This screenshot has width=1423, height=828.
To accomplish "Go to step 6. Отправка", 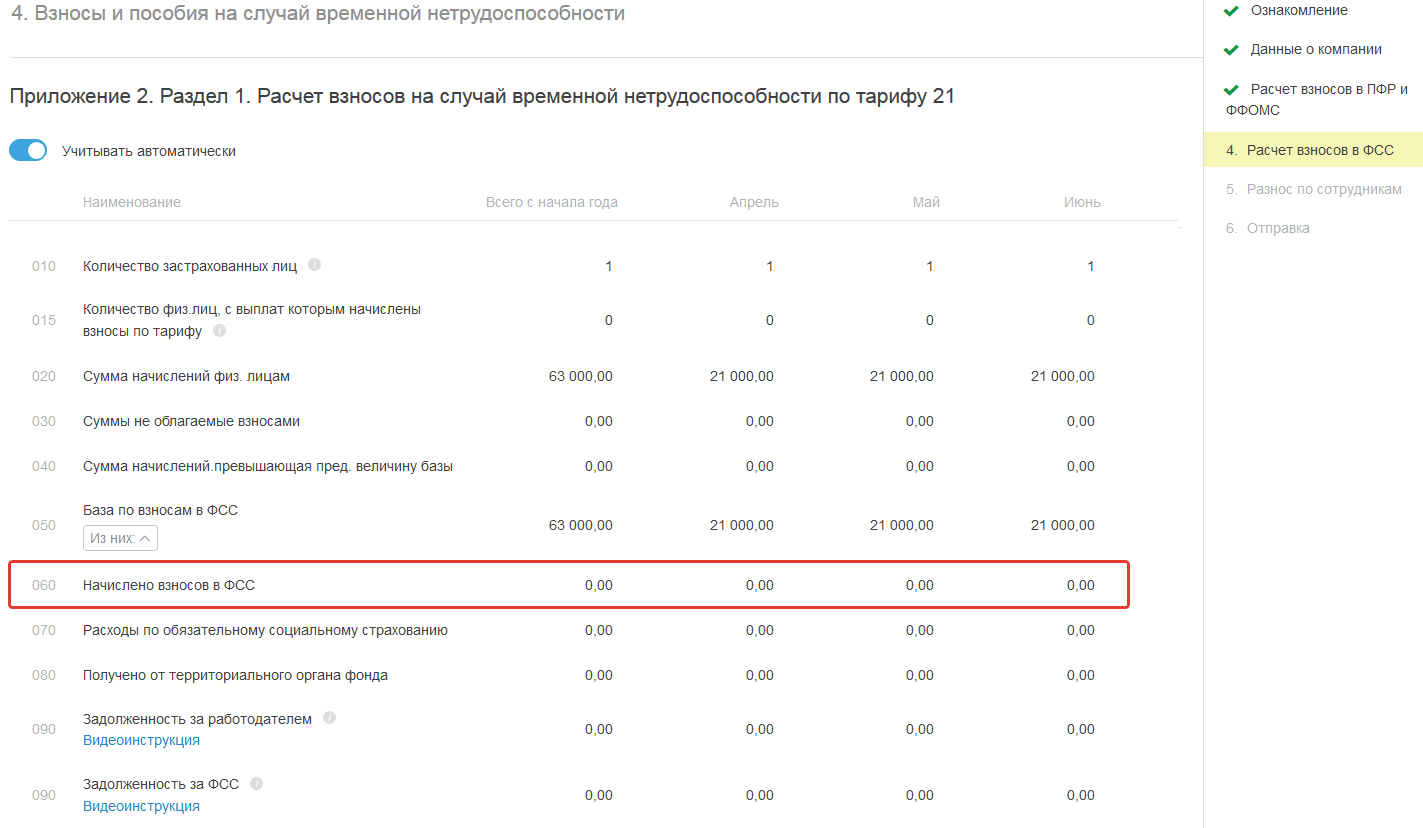I will pos(1268,228).
